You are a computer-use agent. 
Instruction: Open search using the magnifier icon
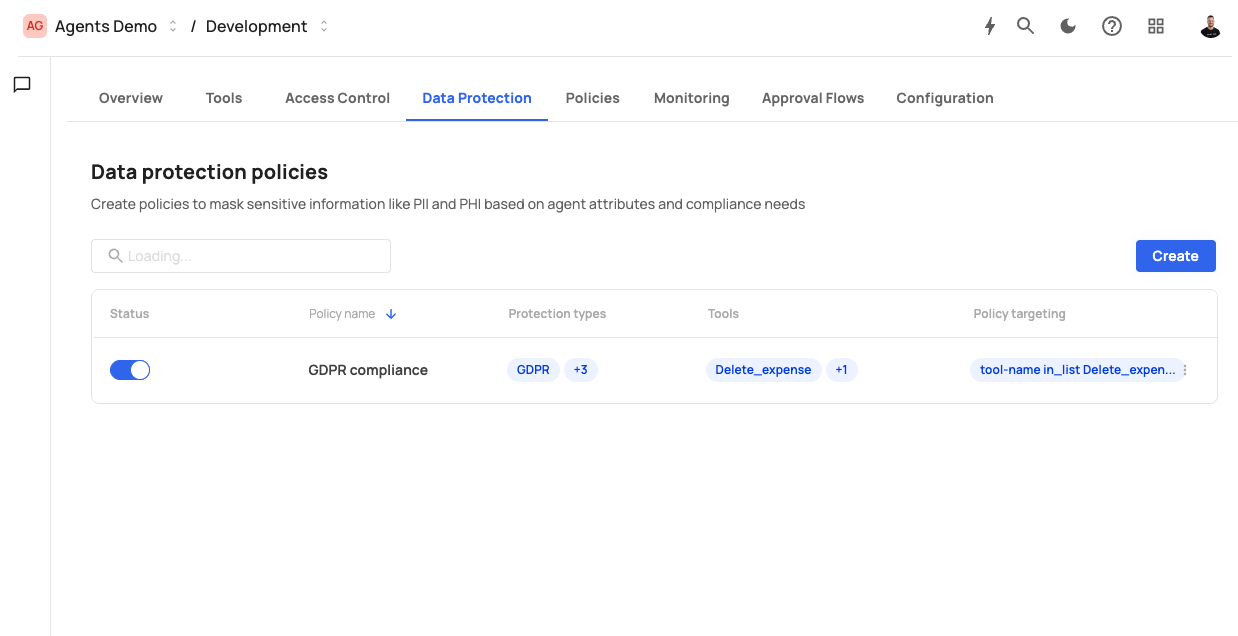1025,27
